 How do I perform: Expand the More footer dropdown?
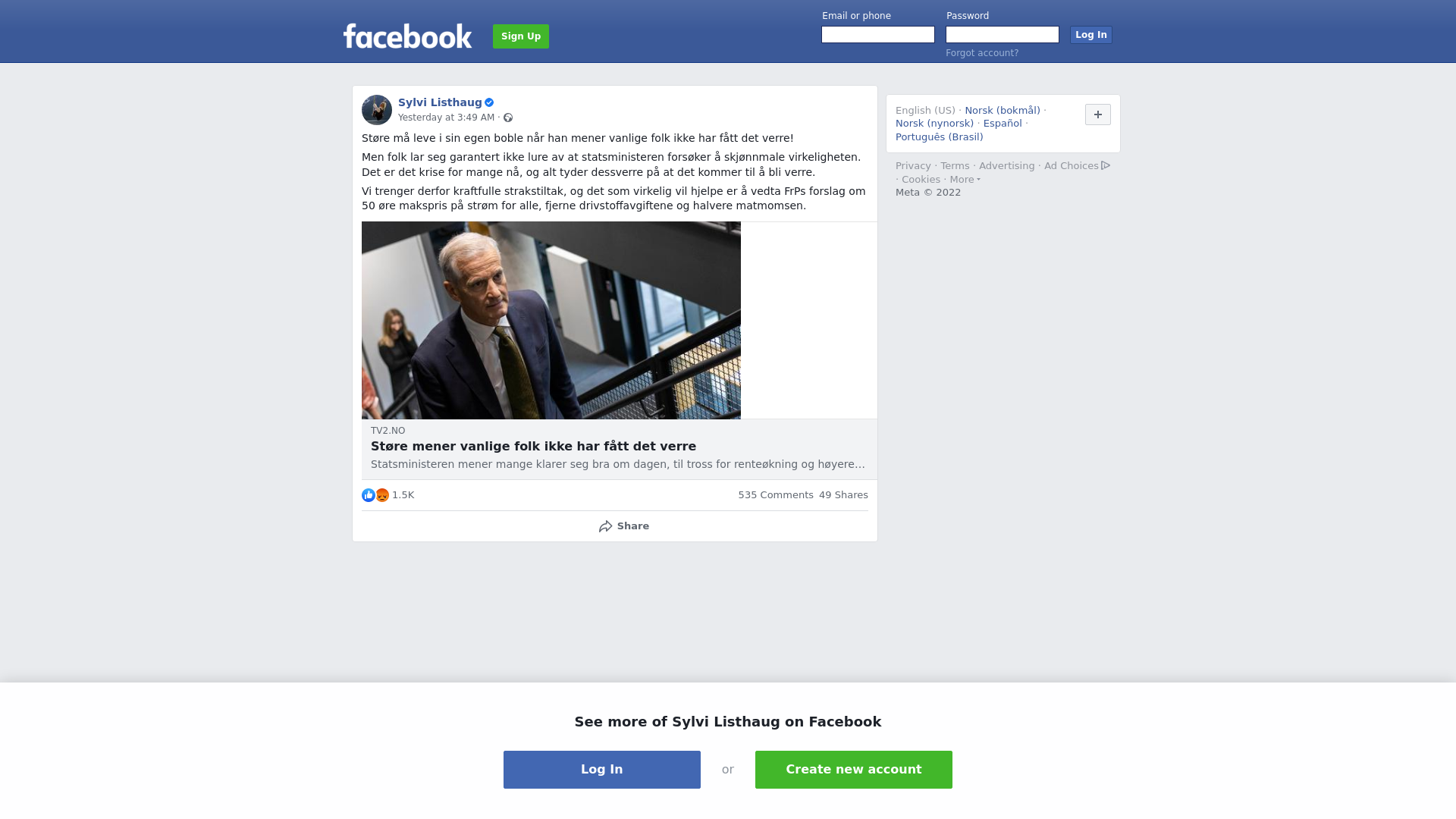tap(965, 180)
